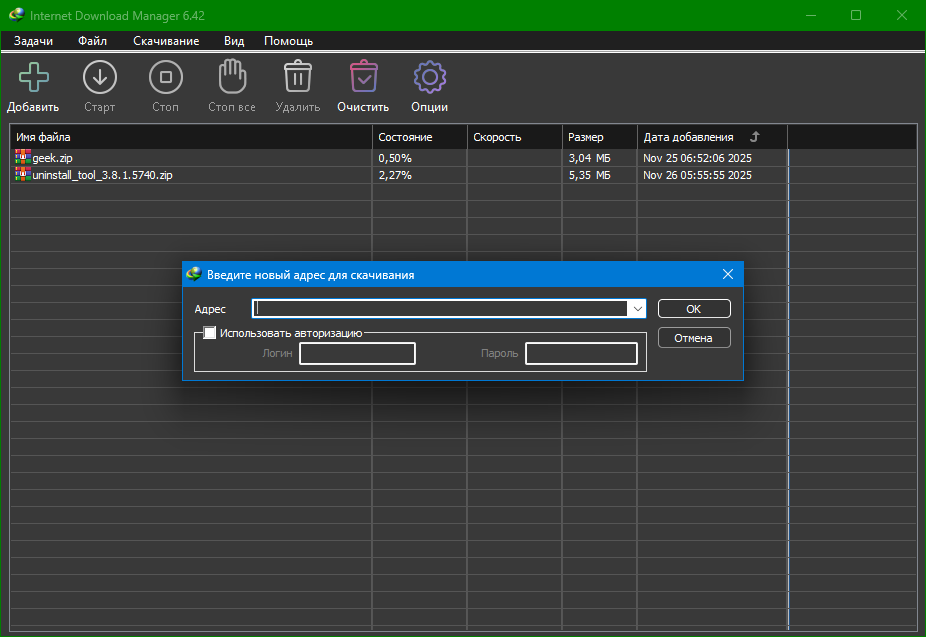Select the uninstall_tool_3.8.1.5740.zip row

pyautogui.click(x=103, y=175)
